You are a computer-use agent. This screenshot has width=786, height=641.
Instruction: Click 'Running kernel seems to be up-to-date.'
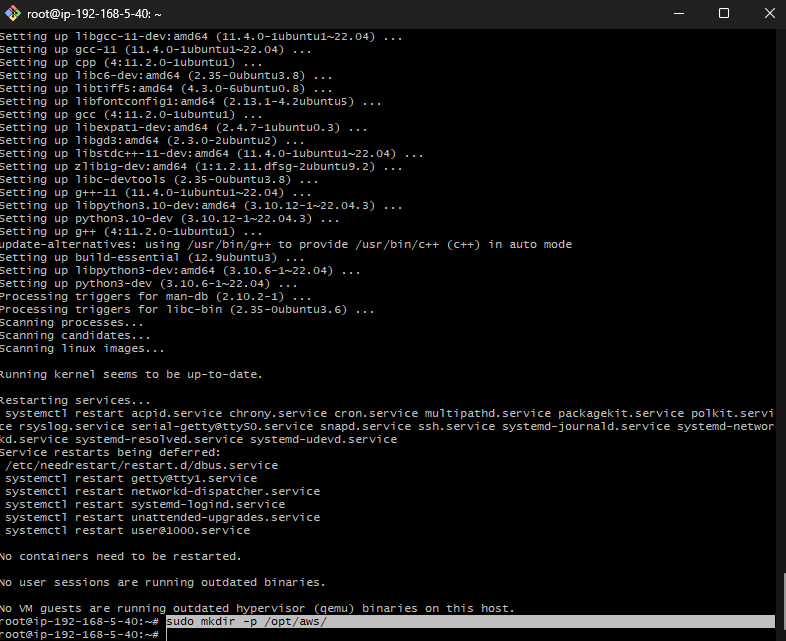131,375
